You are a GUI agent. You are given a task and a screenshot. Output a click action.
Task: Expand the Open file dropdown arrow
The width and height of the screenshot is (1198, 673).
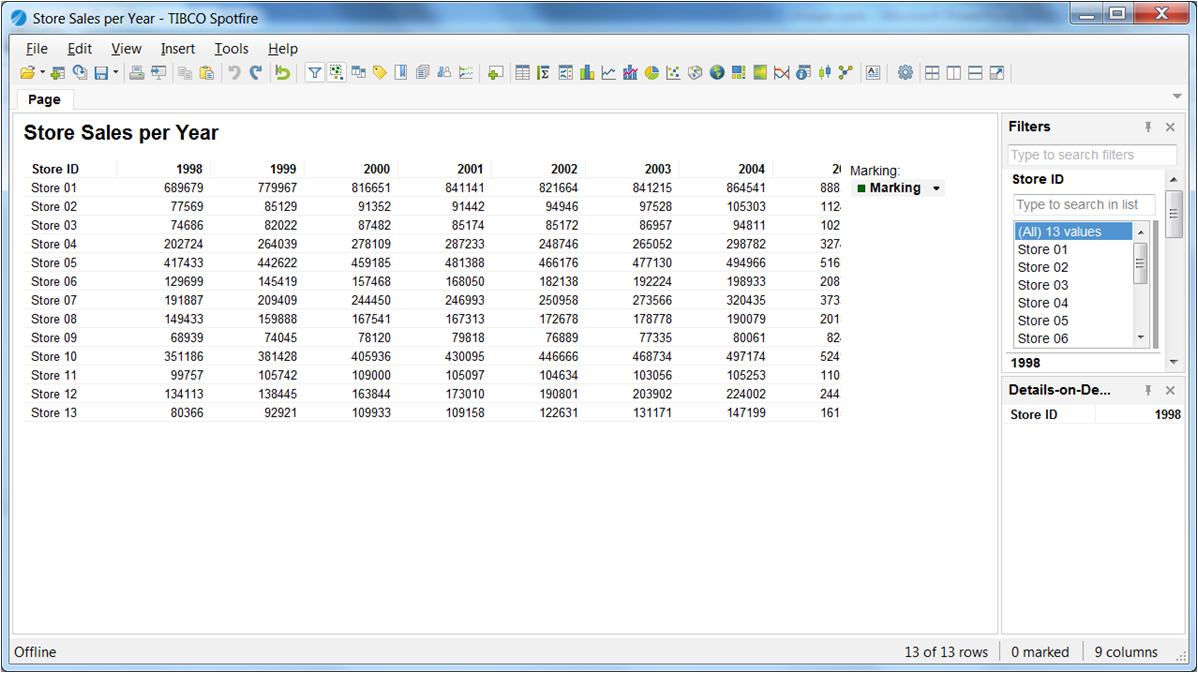coord(42,72)
